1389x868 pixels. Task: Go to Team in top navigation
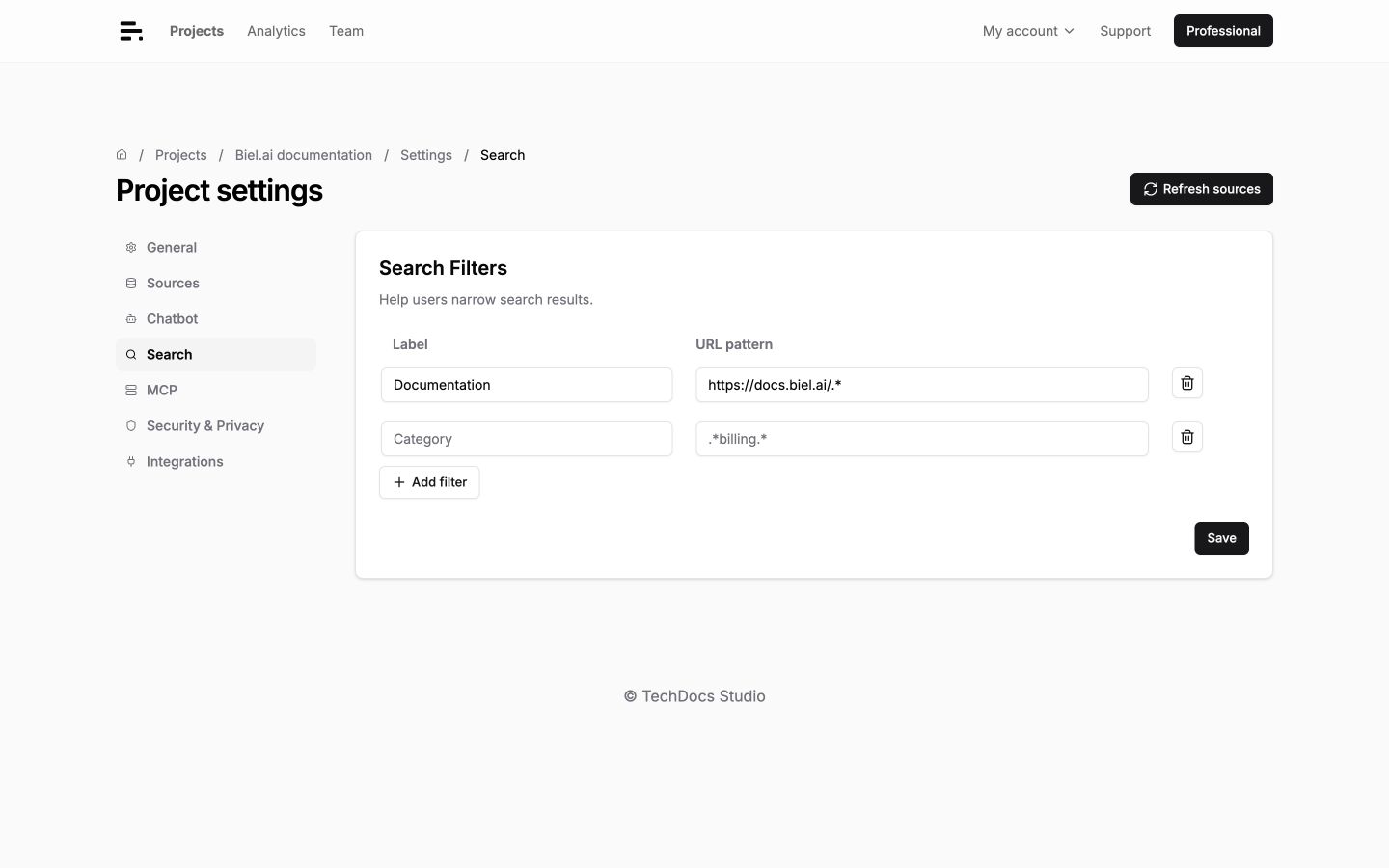point(346,31)
